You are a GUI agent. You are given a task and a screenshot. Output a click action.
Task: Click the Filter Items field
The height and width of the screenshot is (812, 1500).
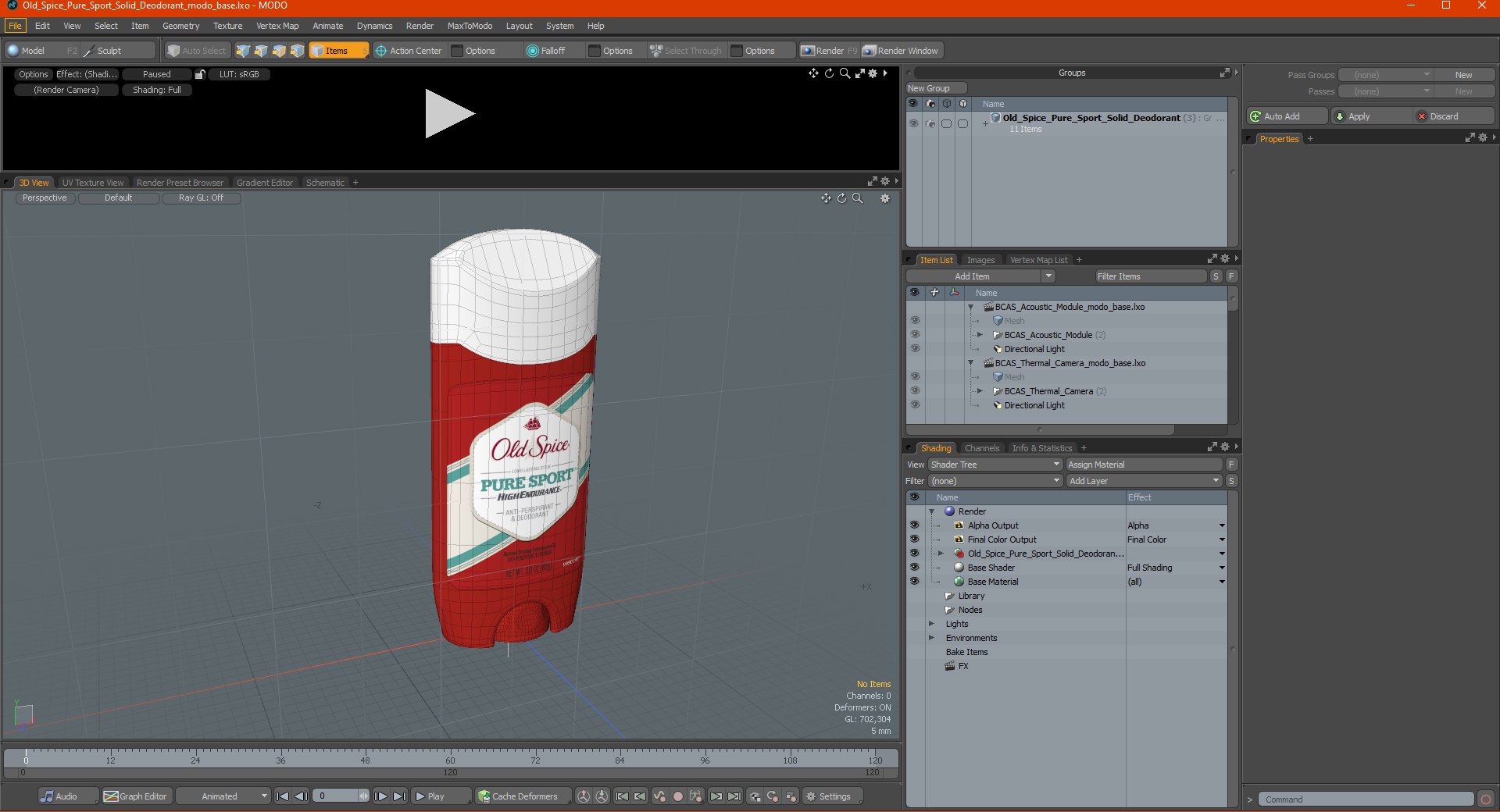click(x=1151, y=276)
